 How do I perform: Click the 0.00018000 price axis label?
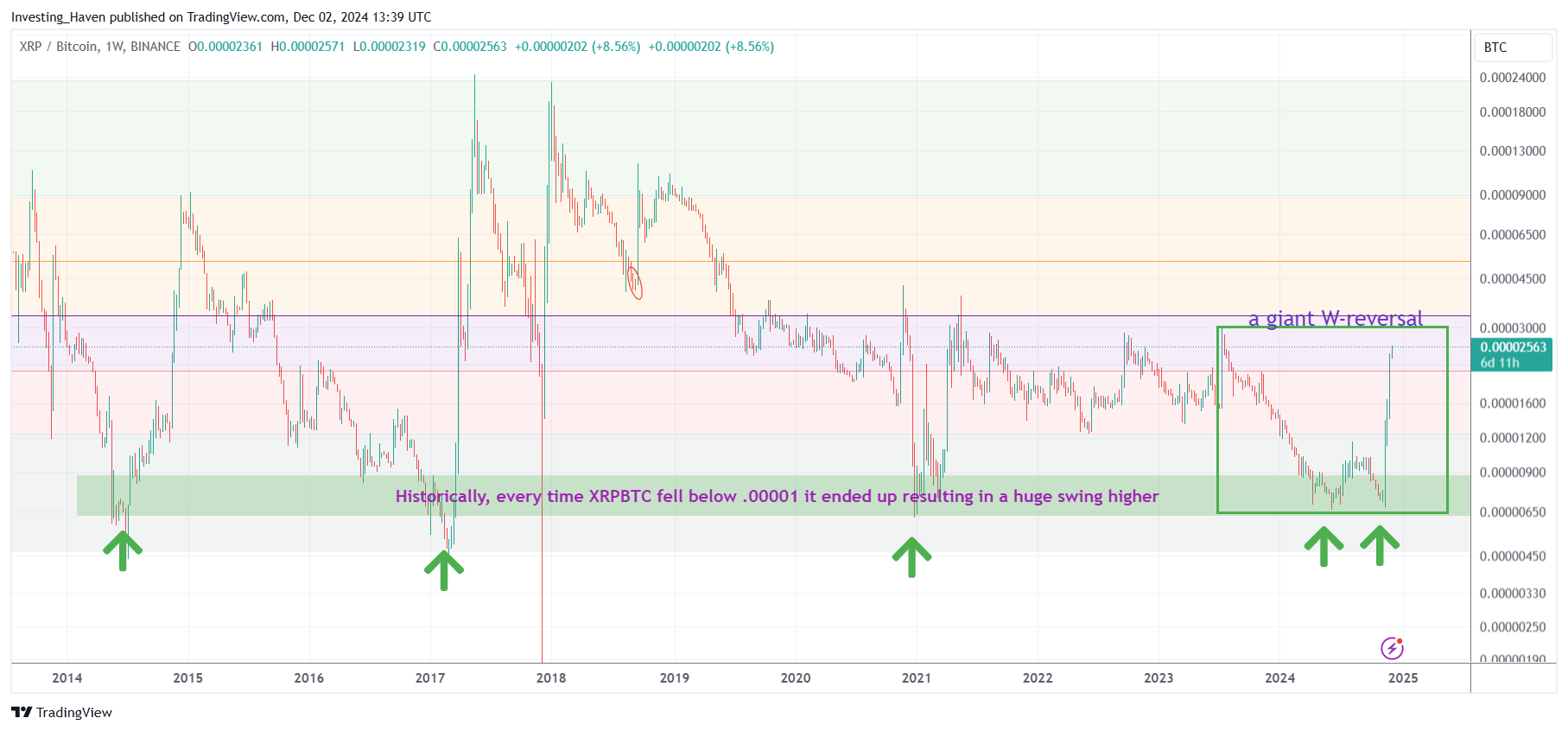1513,112
